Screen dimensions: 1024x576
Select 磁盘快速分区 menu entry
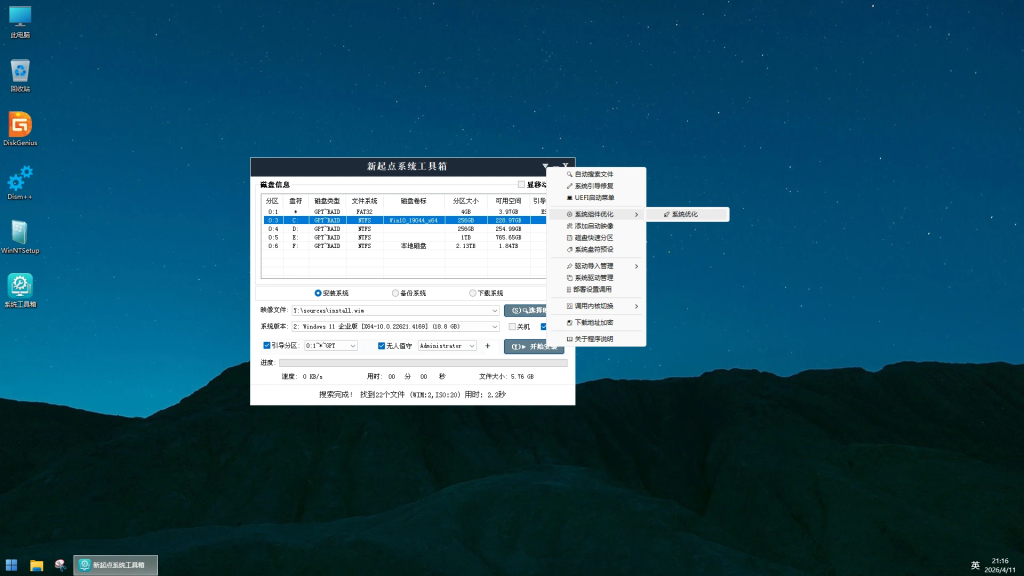594,238
